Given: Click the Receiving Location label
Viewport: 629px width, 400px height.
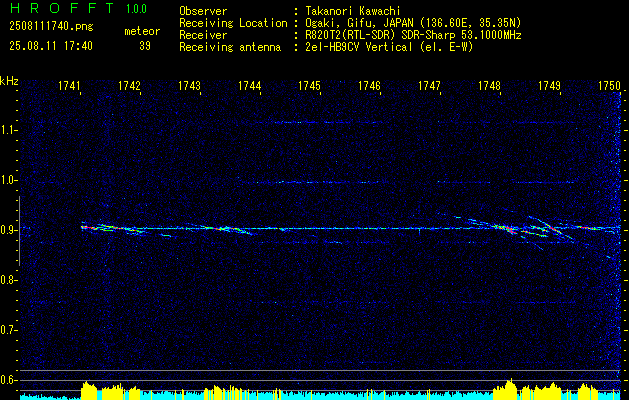Looking at the screenshot, I should (x=233, y=23).
